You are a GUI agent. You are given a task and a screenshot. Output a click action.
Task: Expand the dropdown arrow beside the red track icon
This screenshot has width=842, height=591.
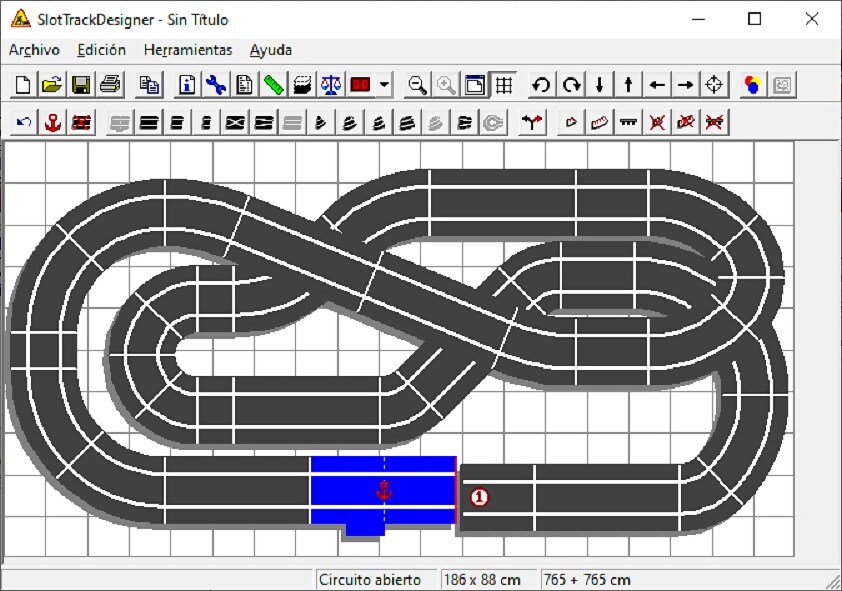(x=384, y=85)
